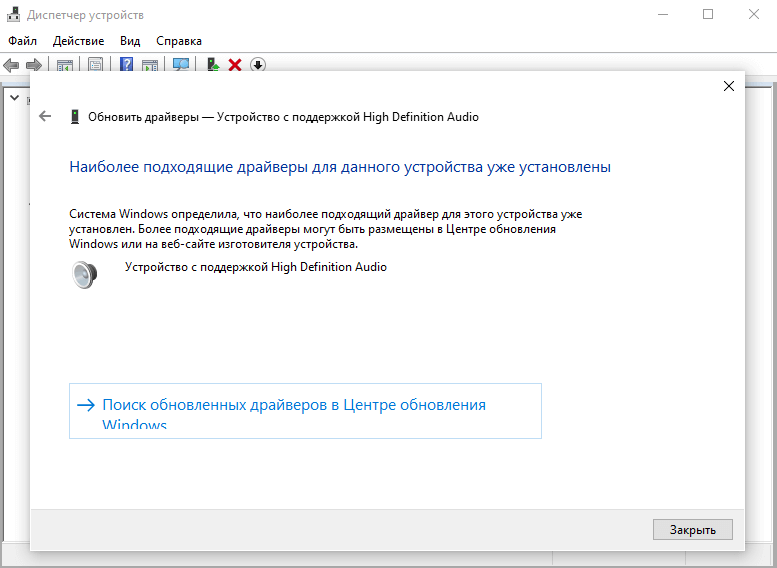The image size is (777, 568).
Task: Open the Properties toolbar icon
Action: pos(96,65)
